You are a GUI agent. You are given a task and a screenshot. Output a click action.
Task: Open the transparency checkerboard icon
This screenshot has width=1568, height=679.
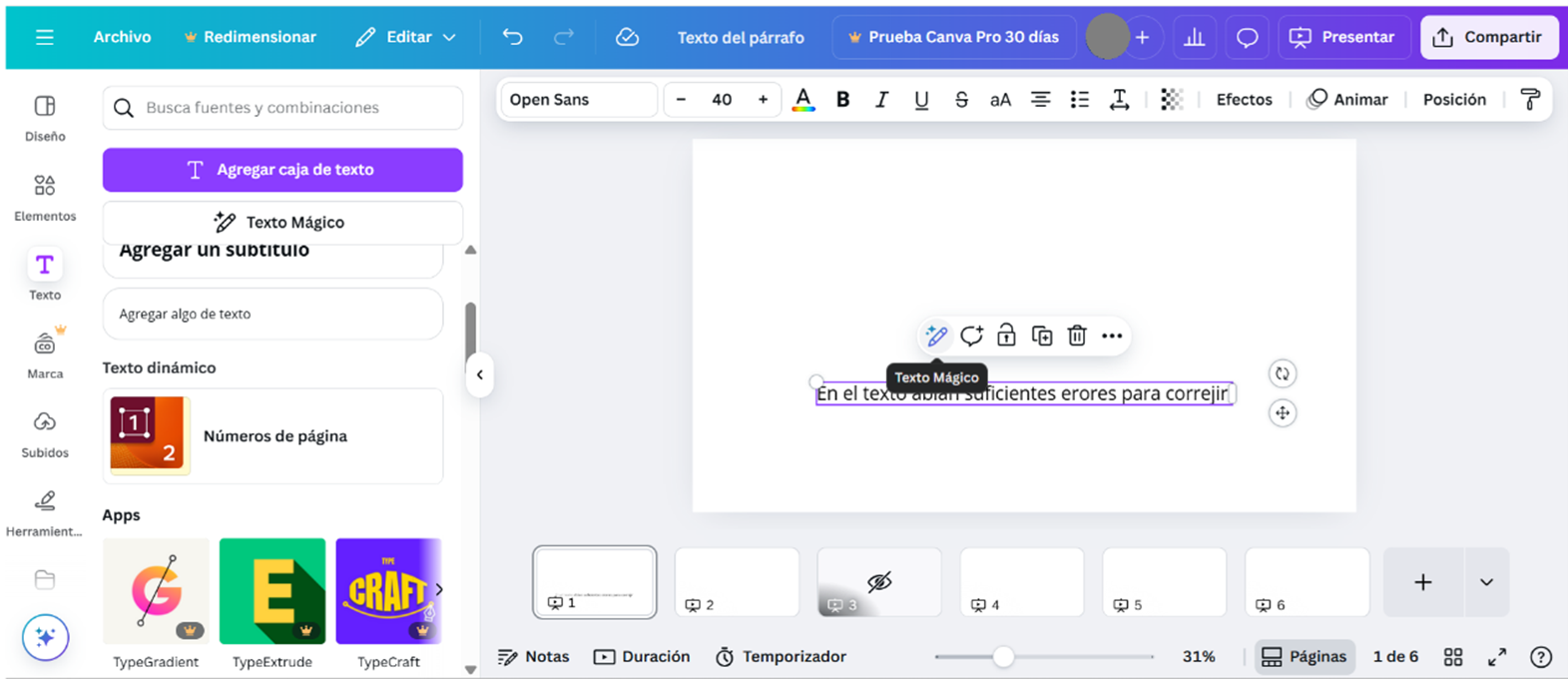pos(1172,100)
